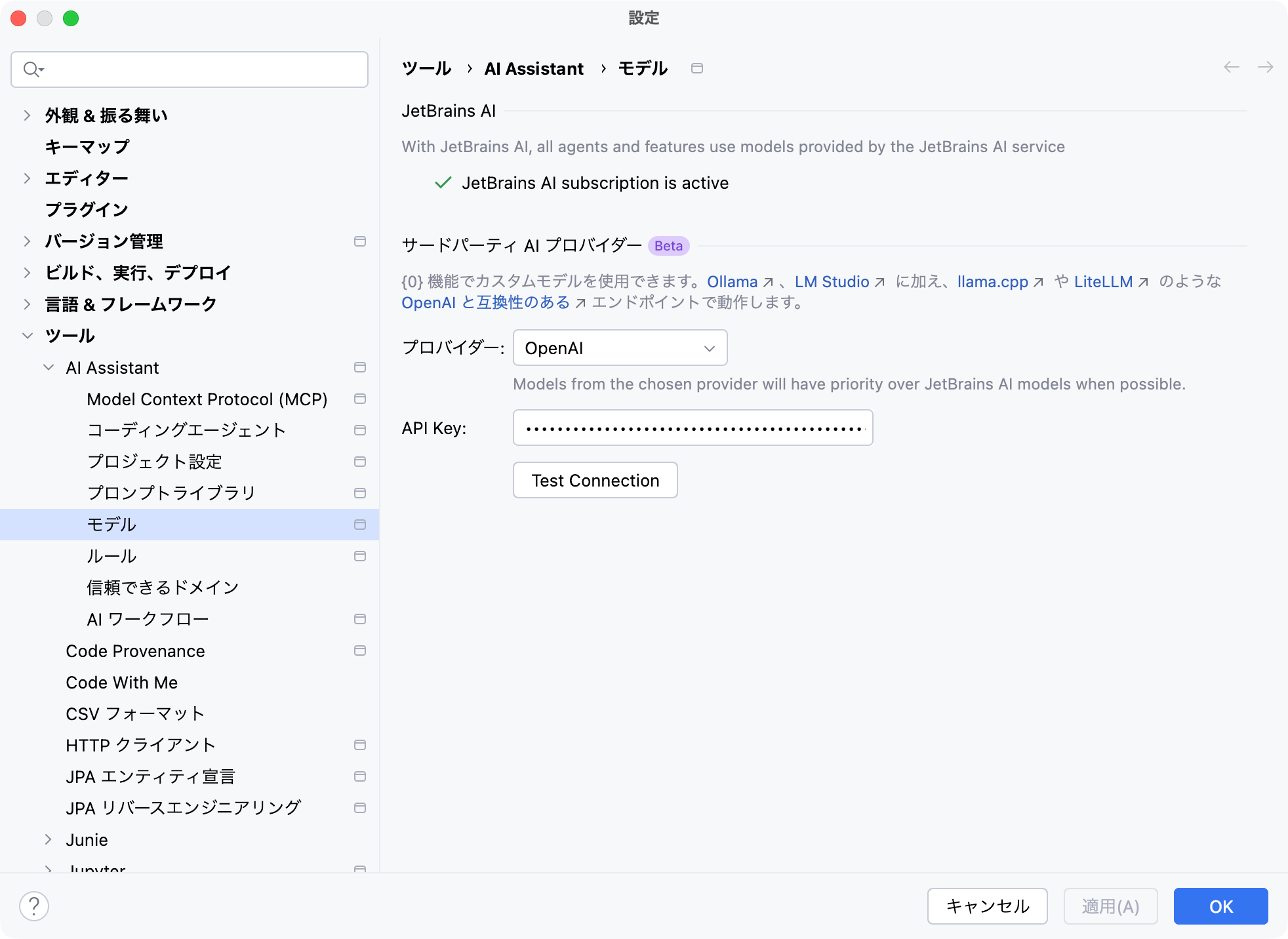Click the forward navigation arrow icon
The image size is (1288, 939).
pyautogui.click(x=1265, y=68)
